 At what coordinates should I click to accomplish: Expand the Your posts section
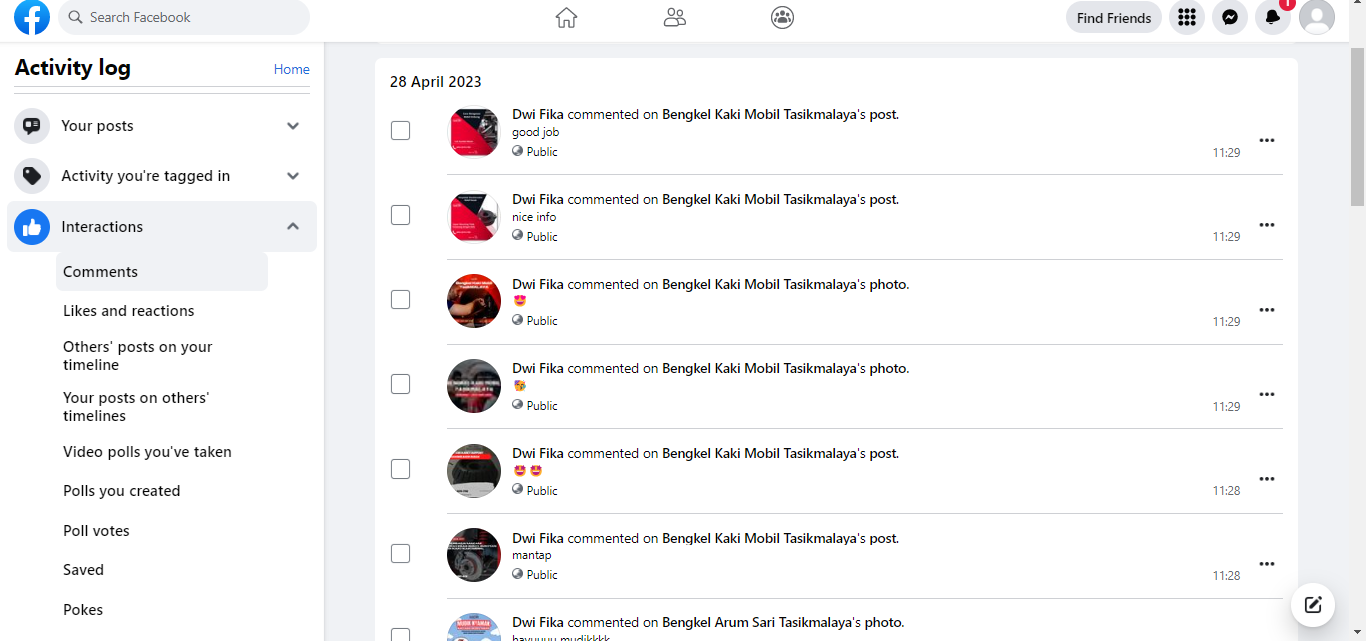pos(293,126)
